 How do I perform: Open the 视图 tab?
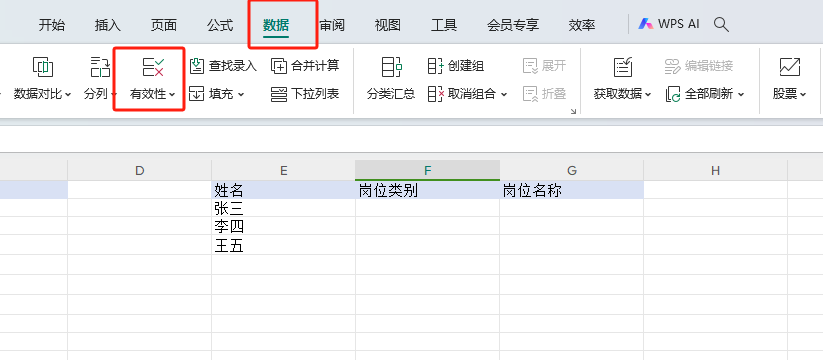click(388, 25)
